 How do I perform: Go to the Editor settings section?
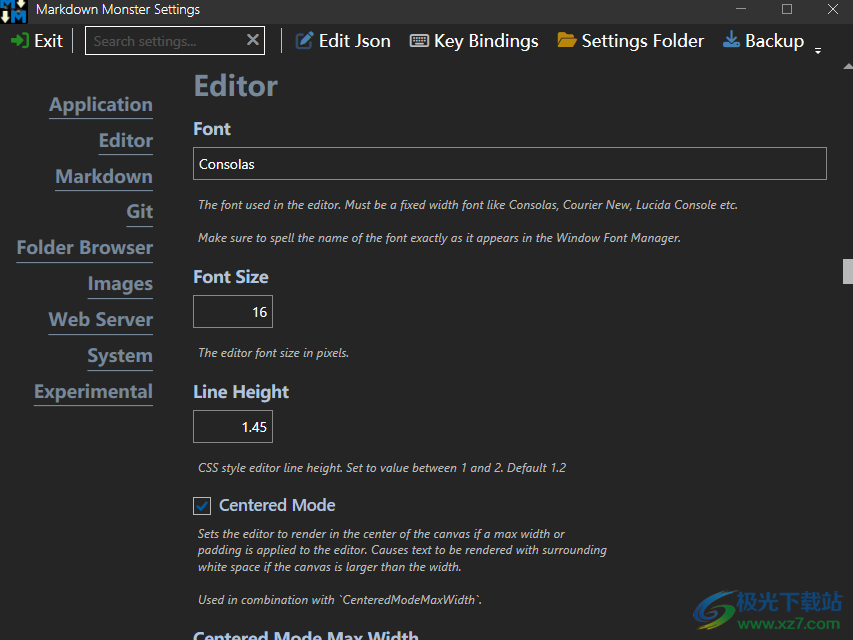pyautogui.click(x=126, y=140)
